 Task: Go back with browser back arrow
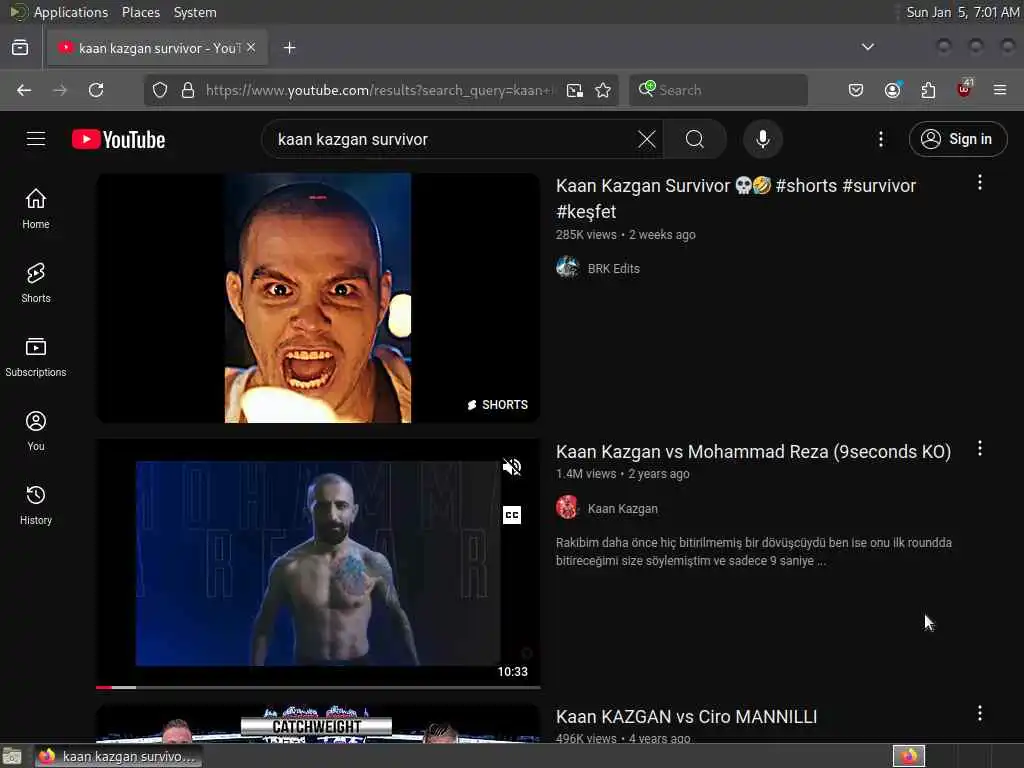tap(24, 90)
